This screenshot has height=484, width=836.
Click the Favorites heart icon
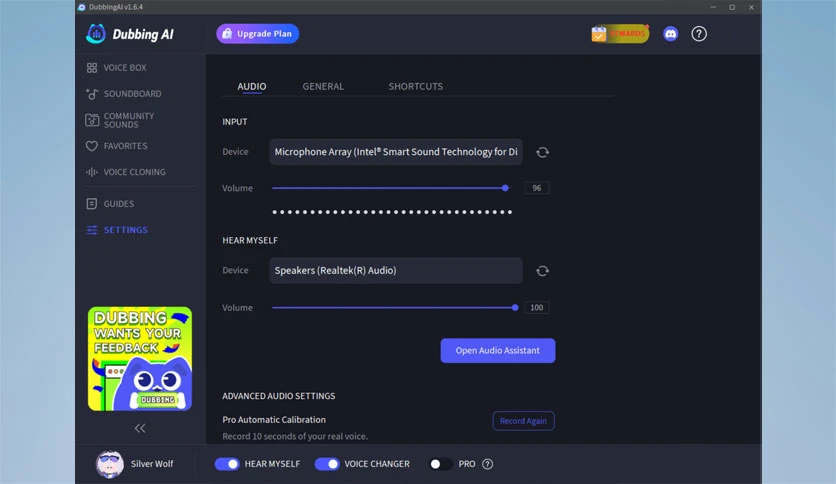pyautogui.click(x=92, y=146)
